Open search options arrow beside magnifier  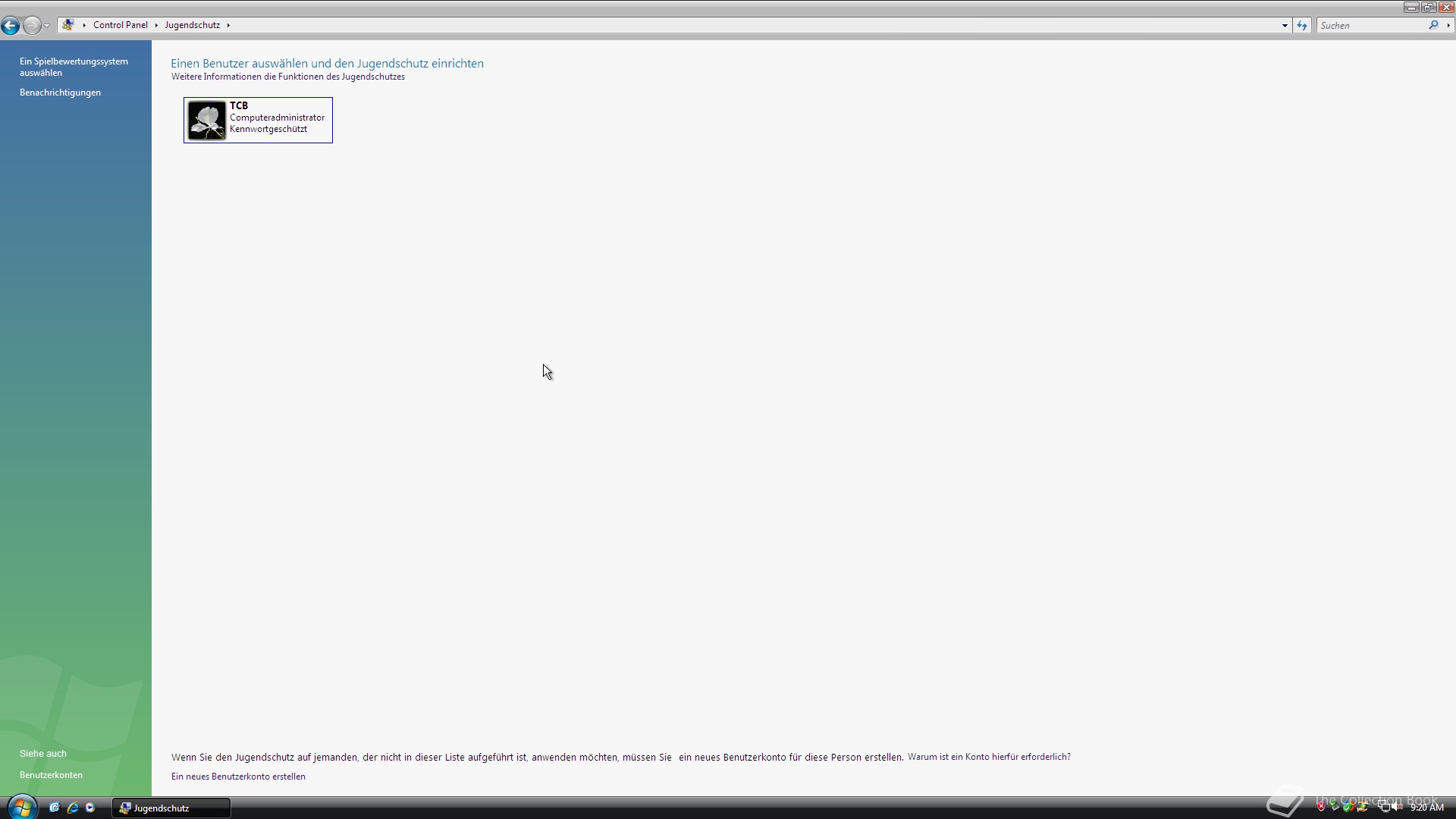click(1448, 26)
